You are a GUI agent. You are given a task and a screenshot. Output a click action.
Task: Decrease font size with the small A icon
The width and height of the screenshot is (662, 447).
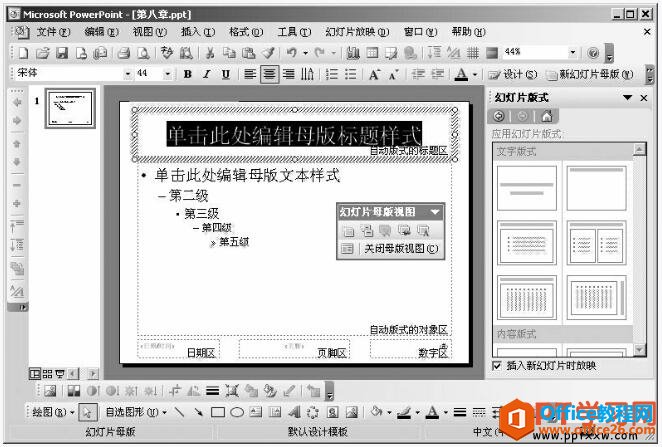tap(393, 75)
